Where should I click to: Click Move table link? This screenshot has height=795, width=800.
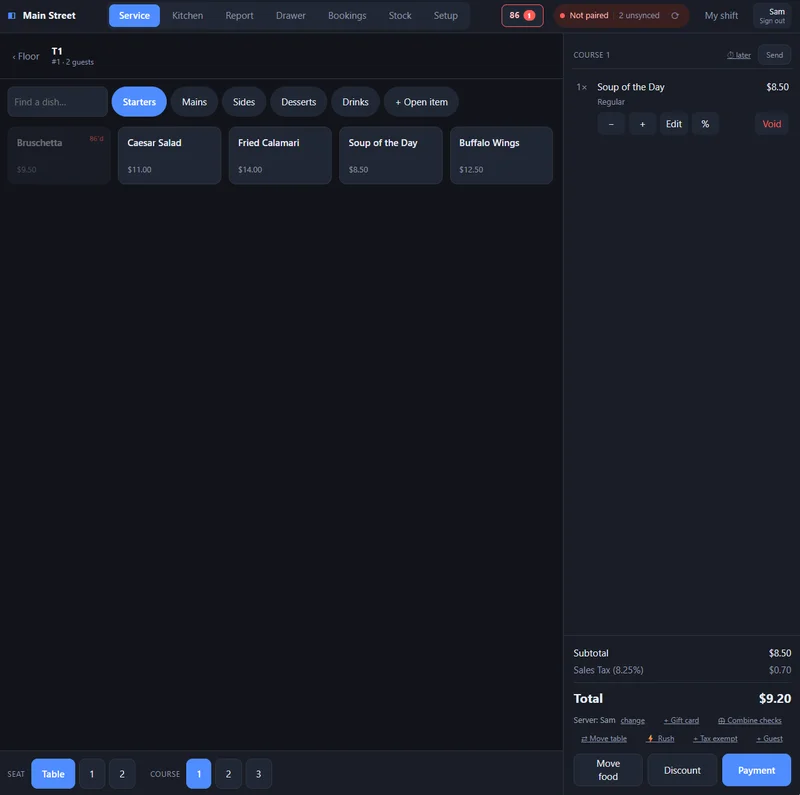coord(604,739)
